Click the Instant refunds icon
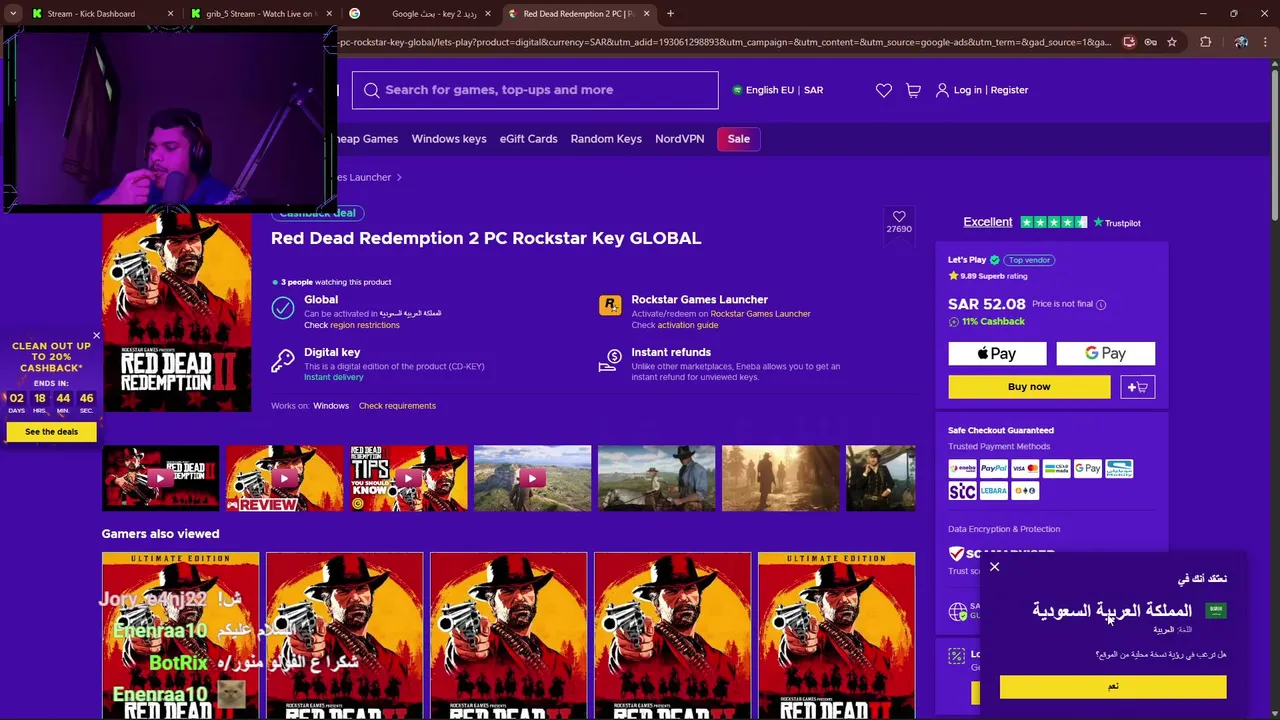The image size is (1280, 720). click(610, 361)
